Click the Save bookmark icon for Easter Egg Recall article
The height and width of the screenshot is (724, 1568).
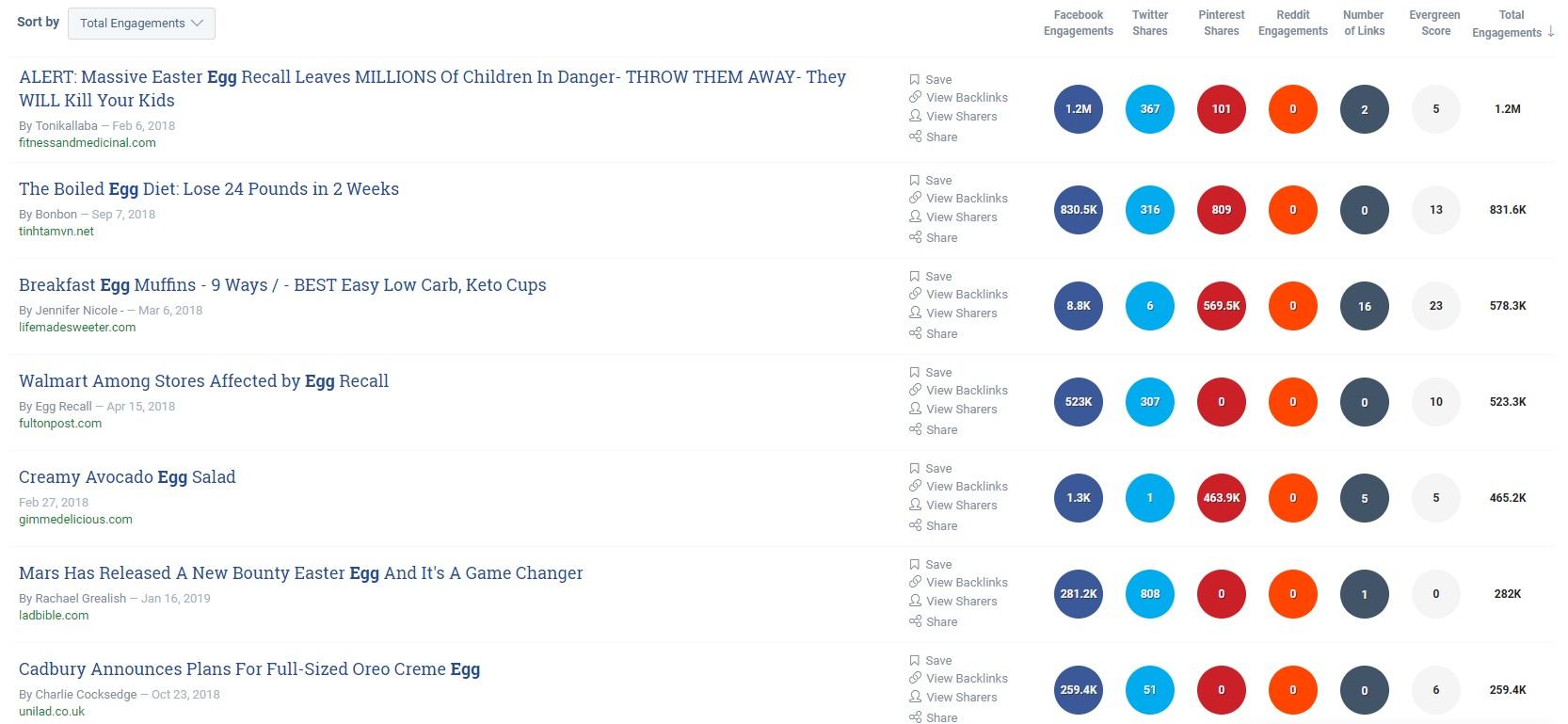tap(914, 80)
